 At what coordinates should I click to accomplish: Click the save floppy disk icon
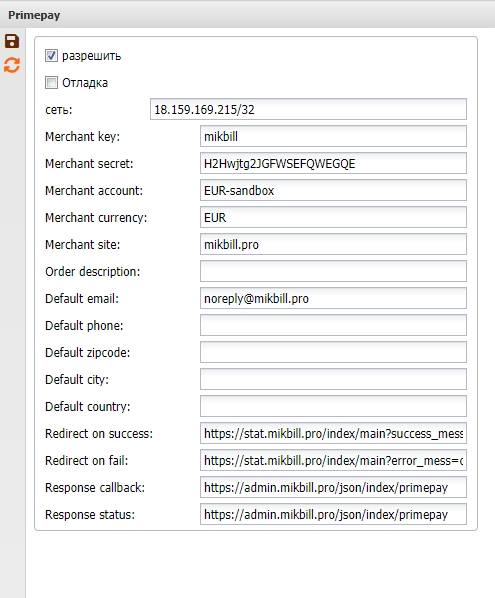click(12, 41)
